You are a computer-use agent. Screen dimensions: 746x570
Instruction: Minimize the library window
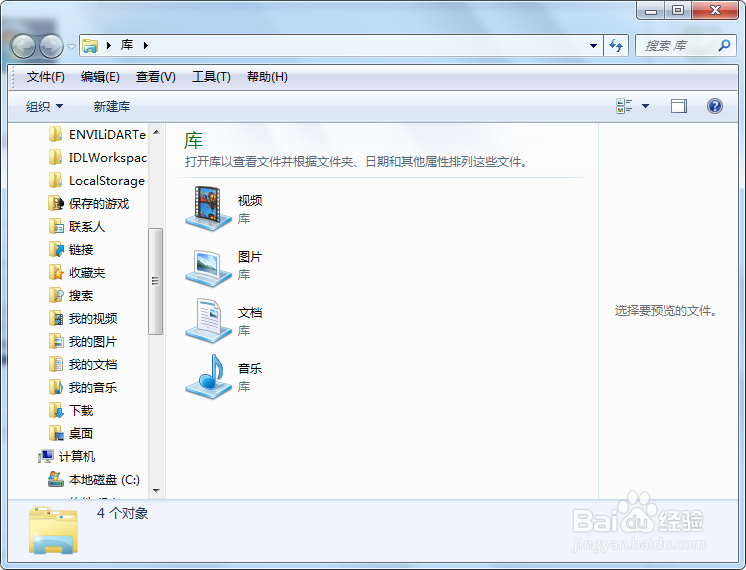[x=650, y=10]
